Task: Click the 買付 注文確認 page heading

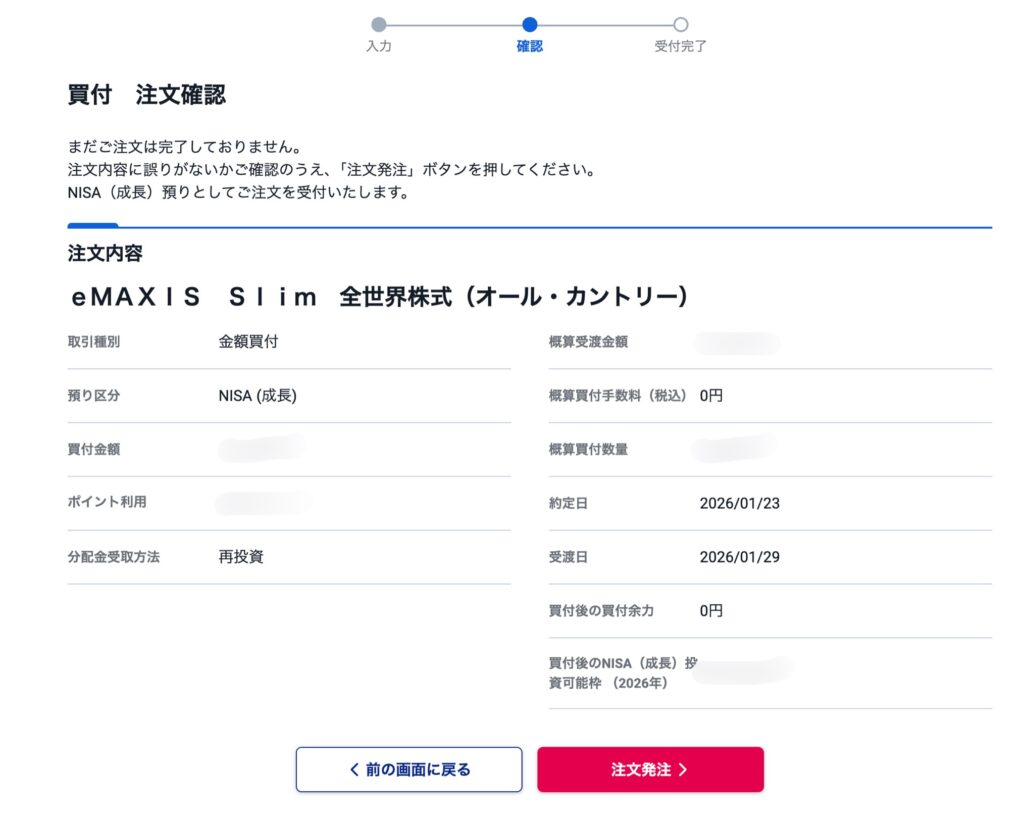Action: [x=146, y=95]
